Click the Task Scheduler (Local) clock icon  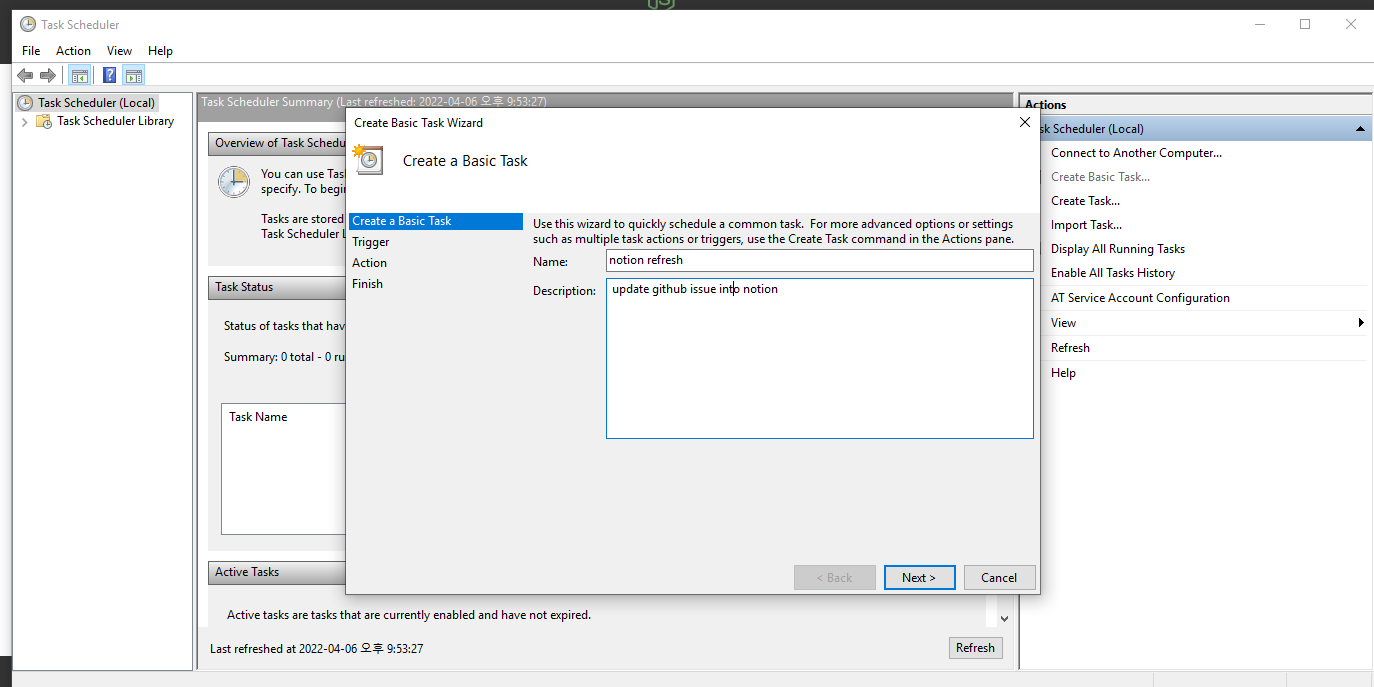pyautogui.click(x=26, y=103)
